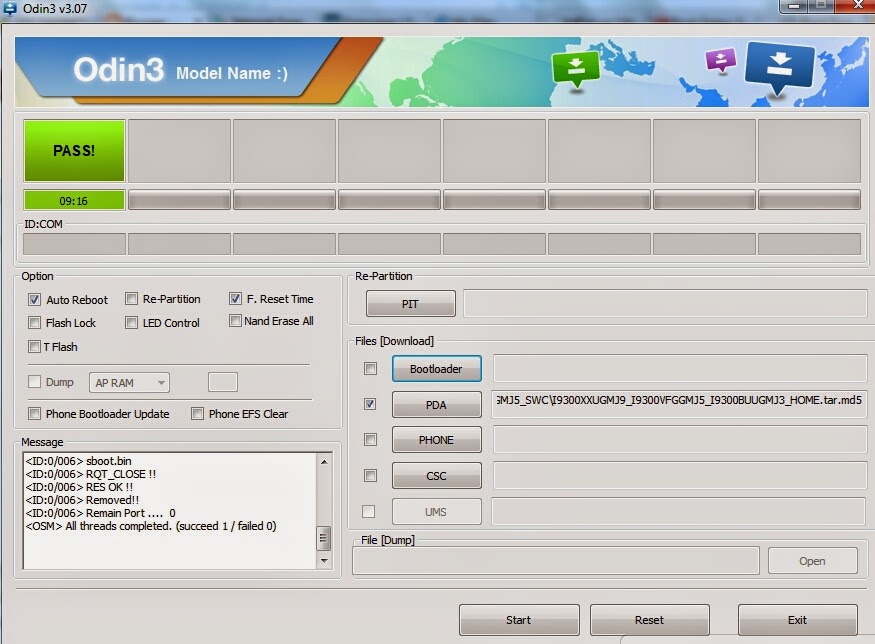Click the Reset button
Image resolution: width=875 pixels, height=644 pixels.
click(650, 619)
